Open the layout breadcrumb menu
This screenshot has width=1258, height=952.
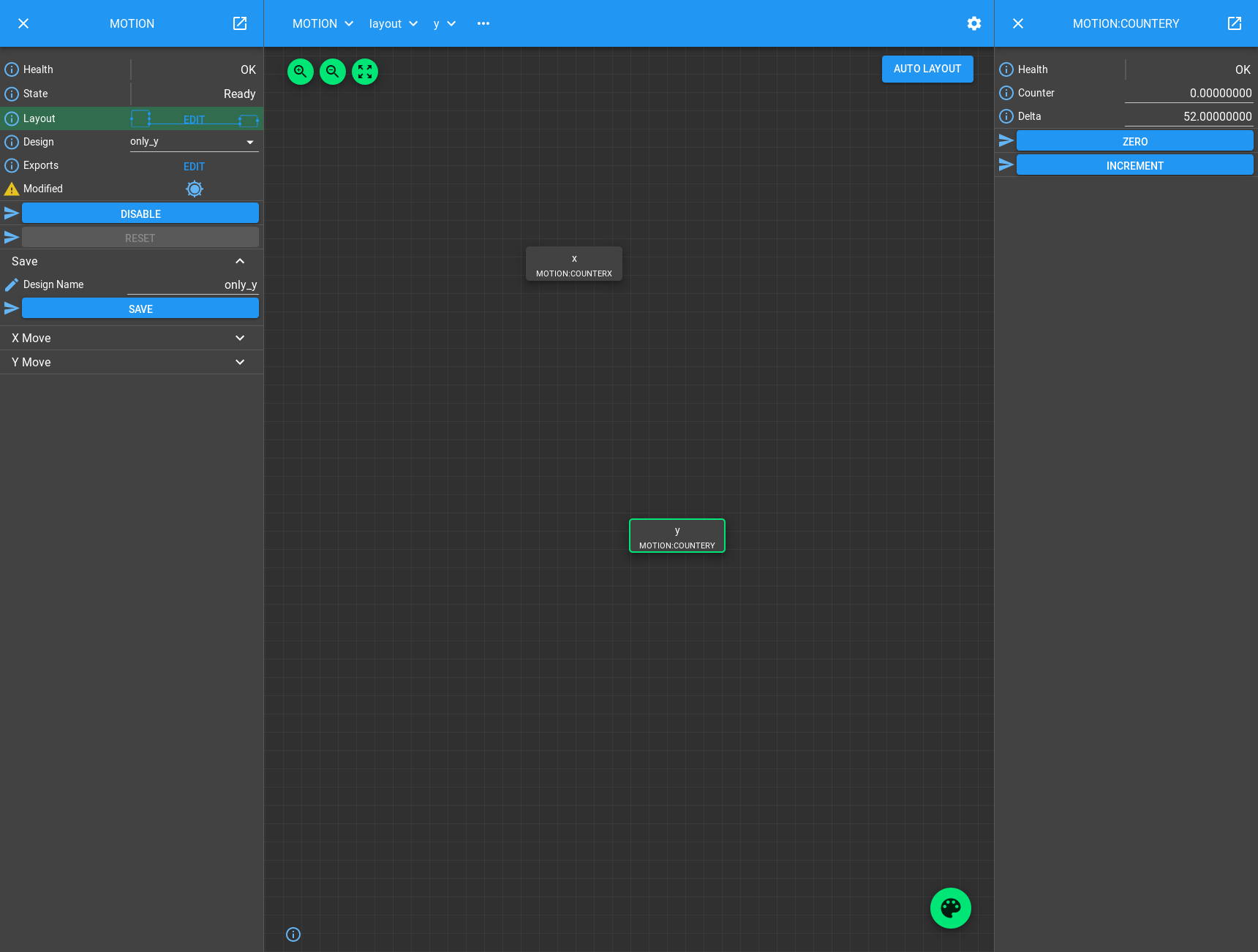pyautogui.click(x=393, y=23)
